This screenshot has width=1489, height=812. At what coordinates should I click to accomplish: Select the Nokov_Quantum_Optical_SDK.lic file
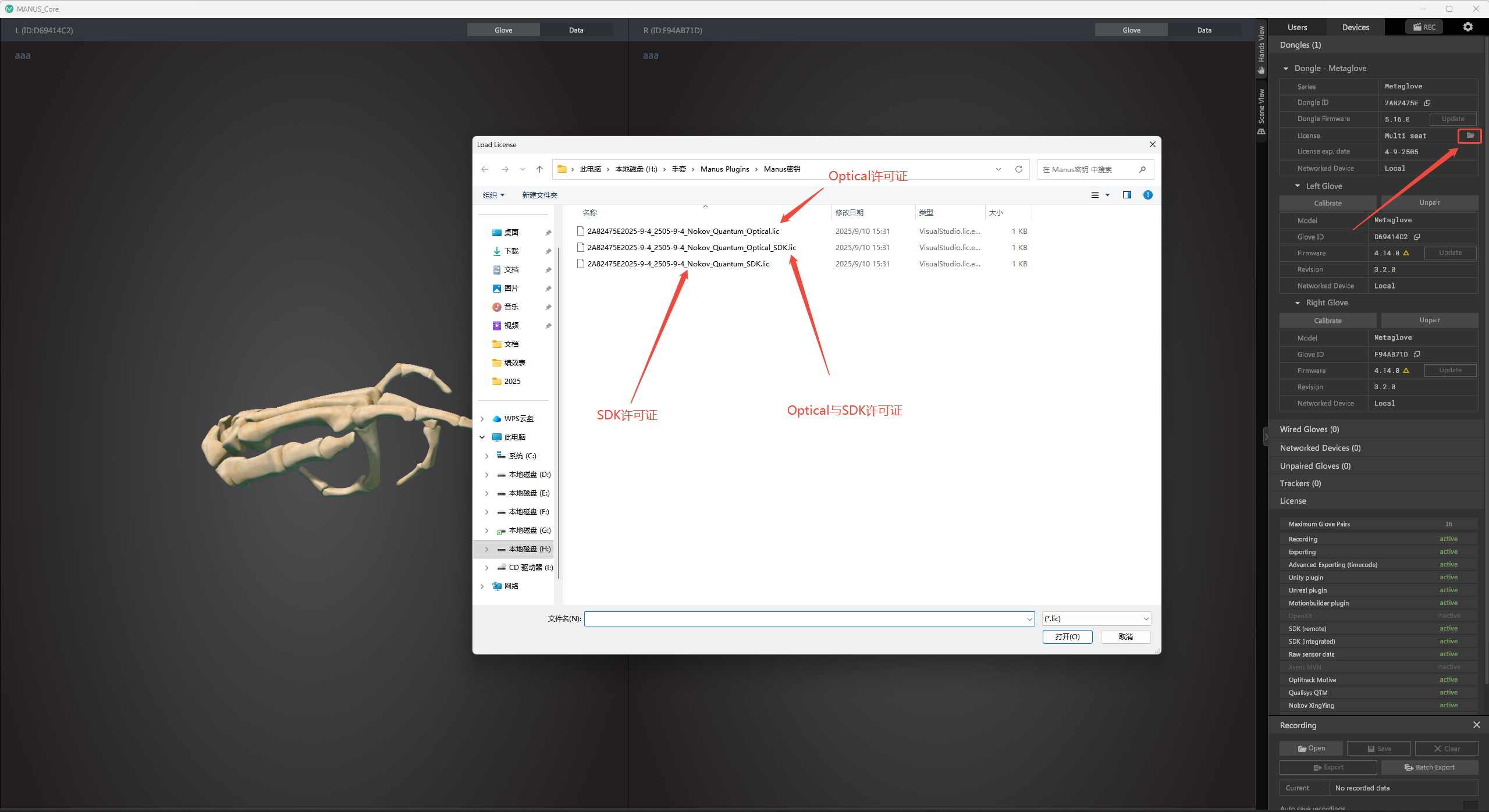(691, 248)
